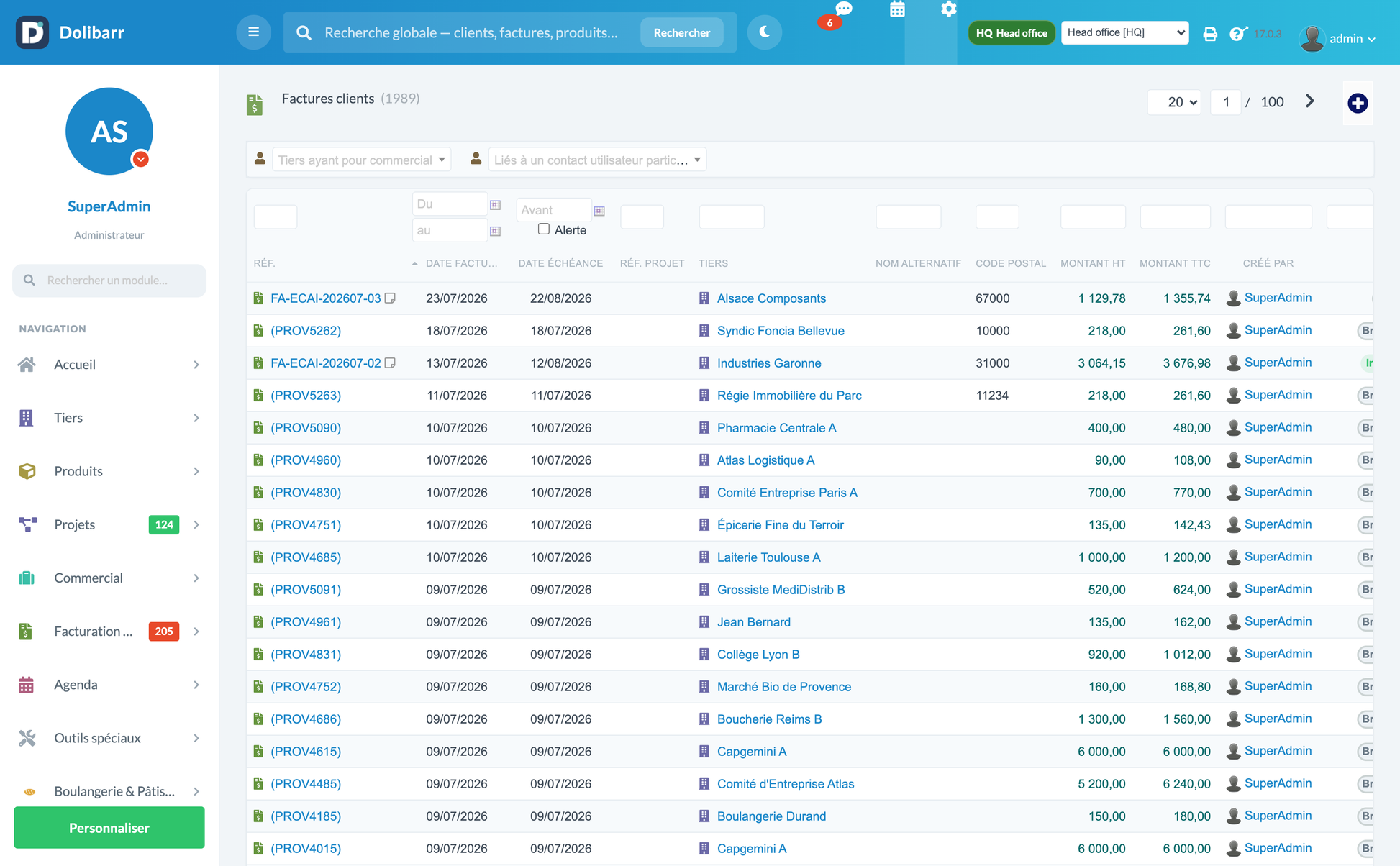Open the 20 per-page dropdown
Viewport: 1400px width, 866px height.
1175,102
